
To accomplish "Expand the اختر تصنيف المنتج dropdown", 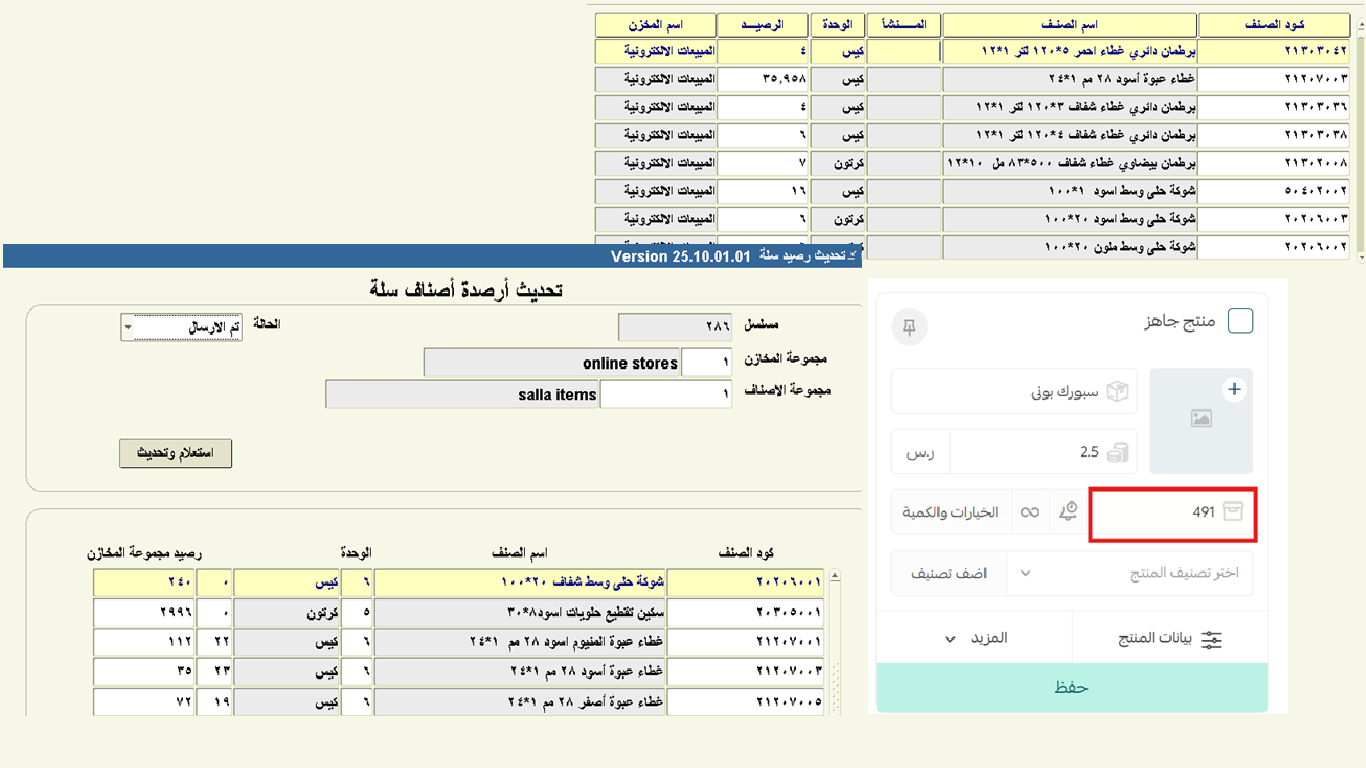I will tap(1025, 574).
